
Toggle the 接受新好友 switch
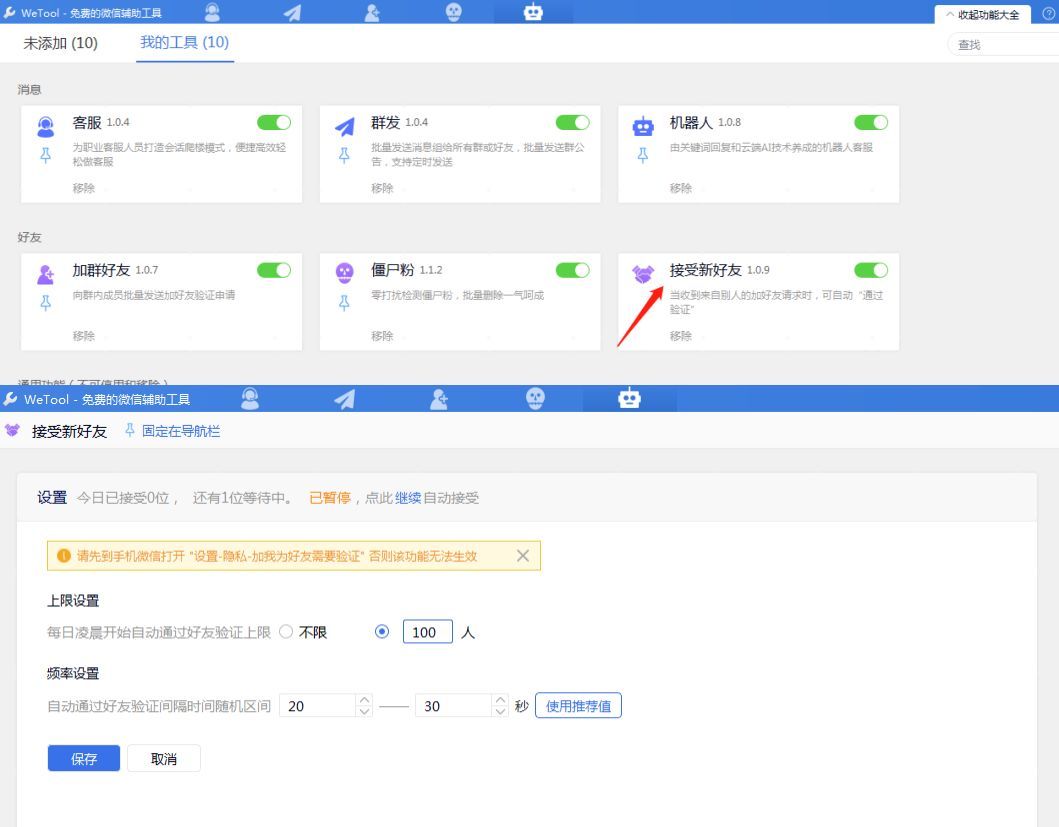[x=871, y=269]
